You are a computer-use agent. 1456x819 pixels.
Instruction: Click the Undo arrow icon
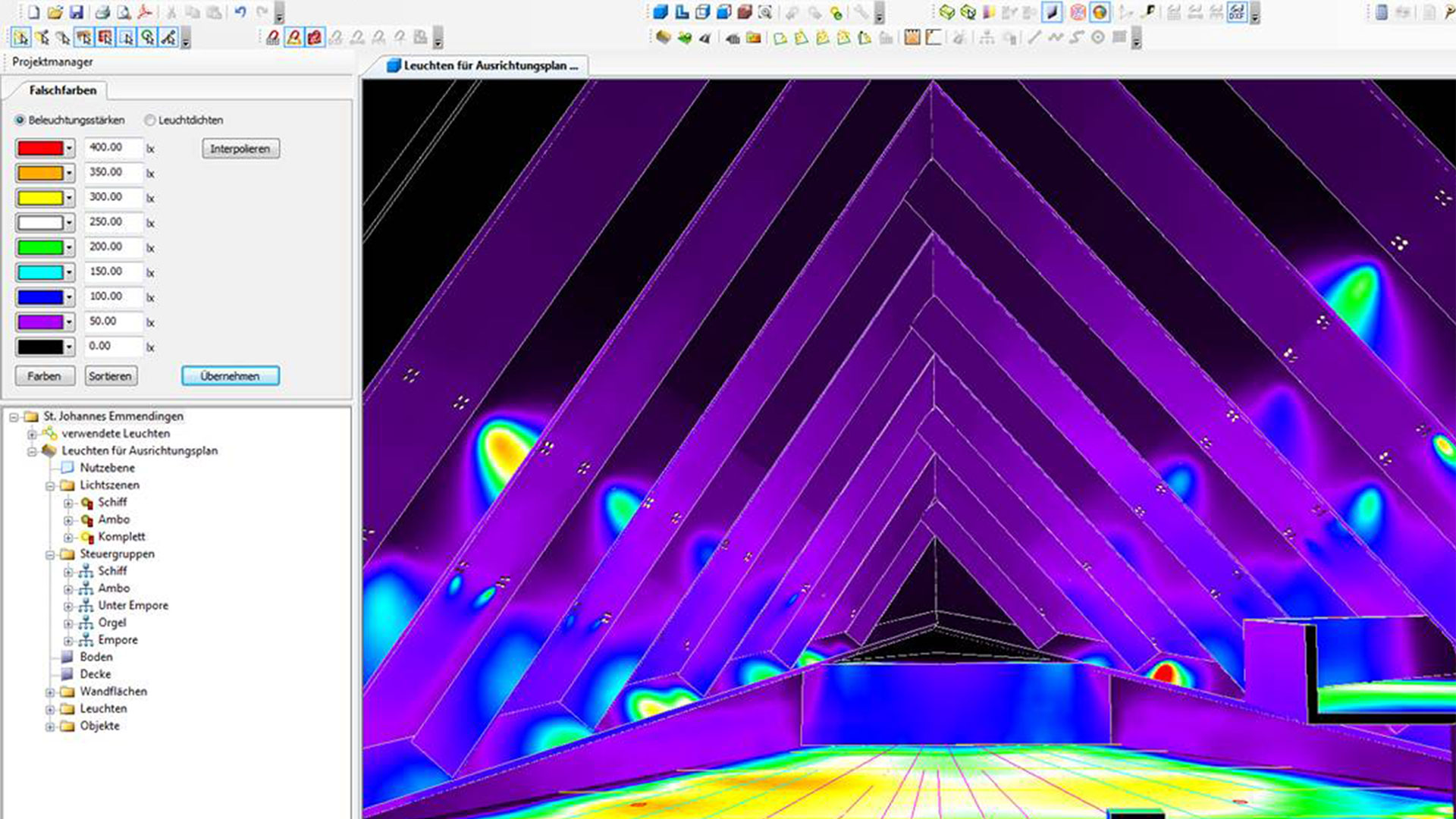pos(240,12)
